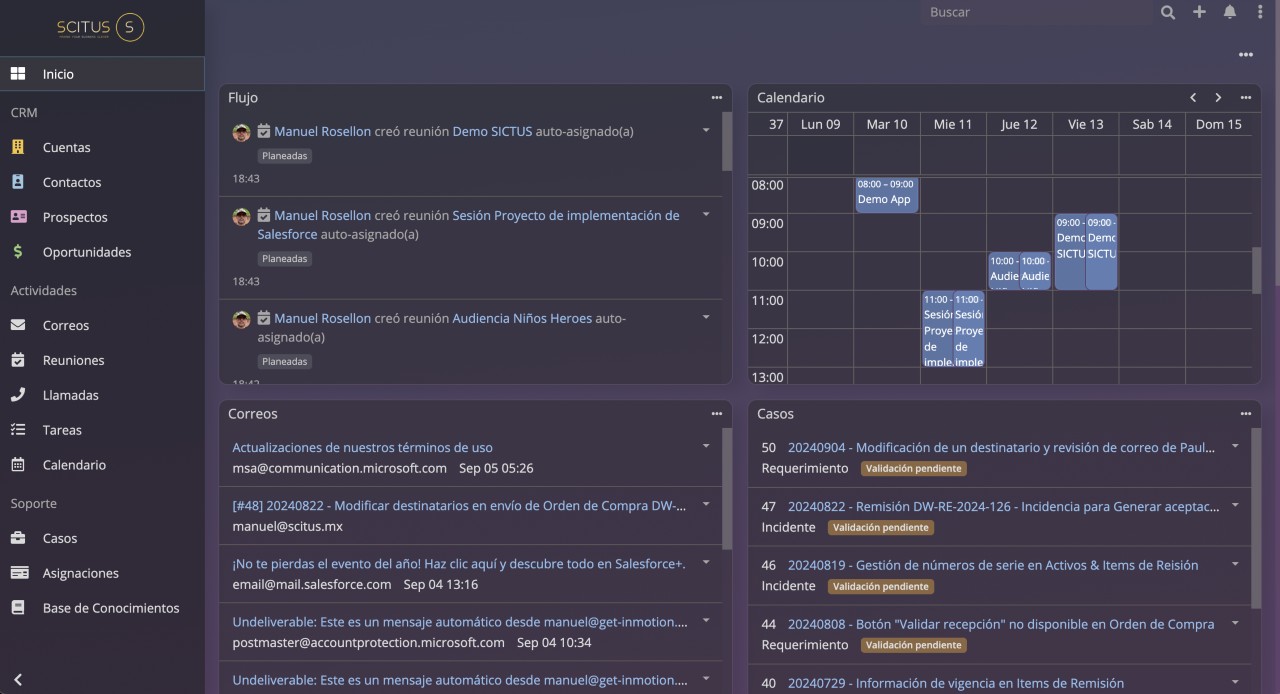Open the vertical three-dot user menu
Screen dimensions: 1280x694
(1260, 12)
